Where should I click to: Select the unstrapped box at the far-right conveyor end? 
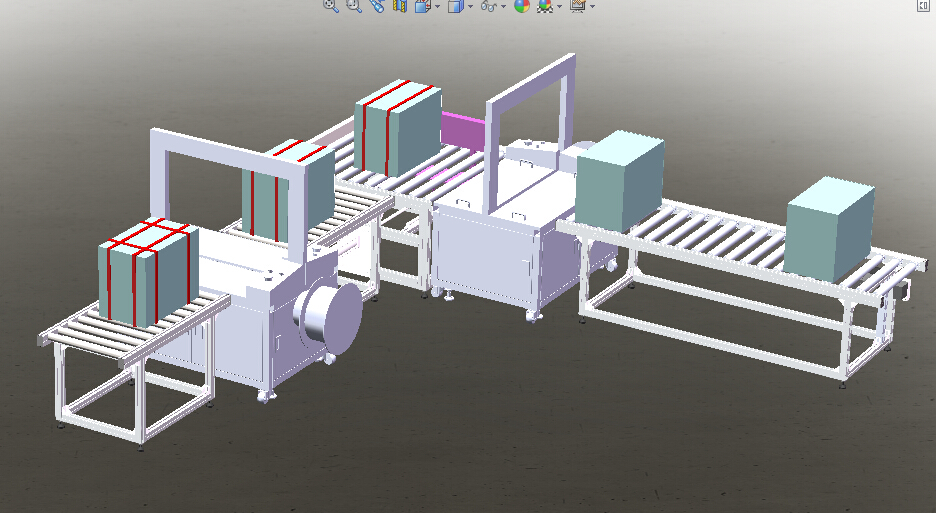click(x=829, y=229)
